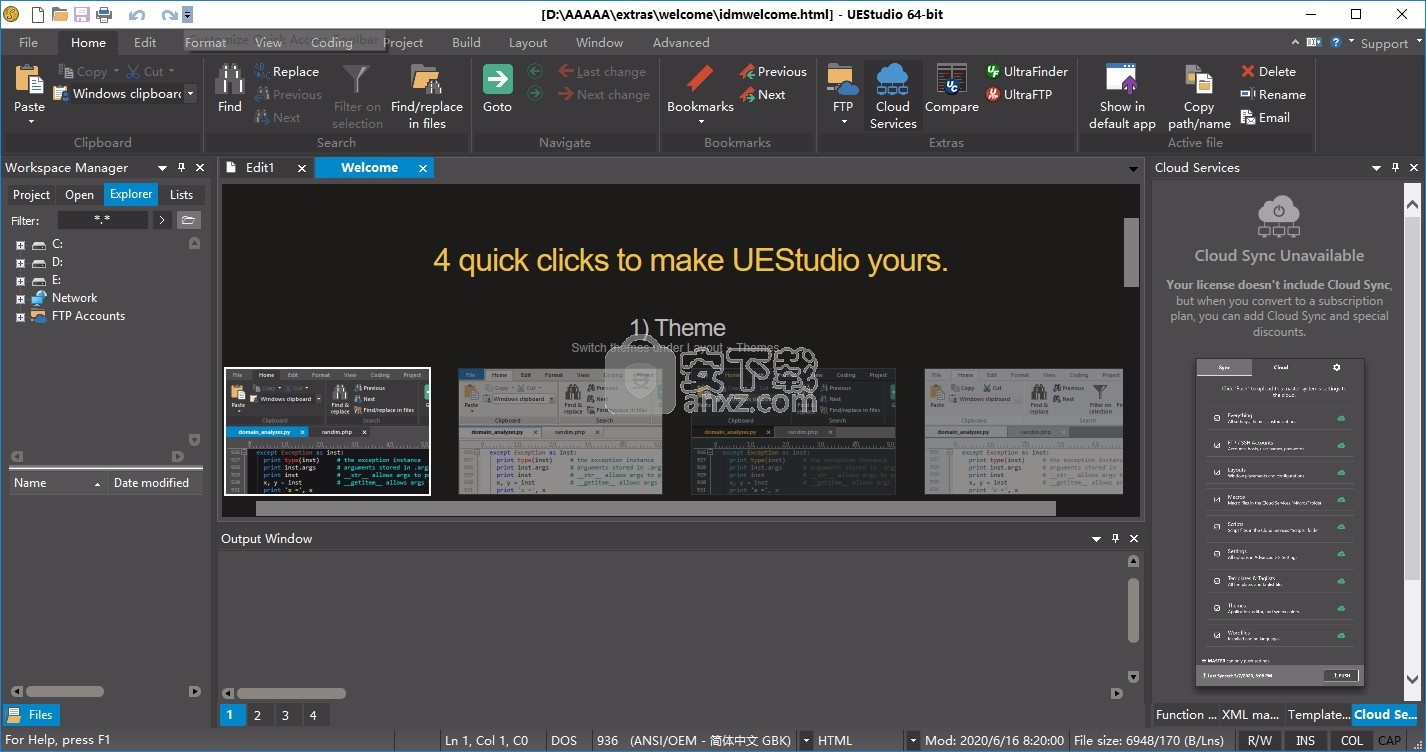
Task: Click Undo arrow in quick access toolbar
Action: tap(137, 14)
